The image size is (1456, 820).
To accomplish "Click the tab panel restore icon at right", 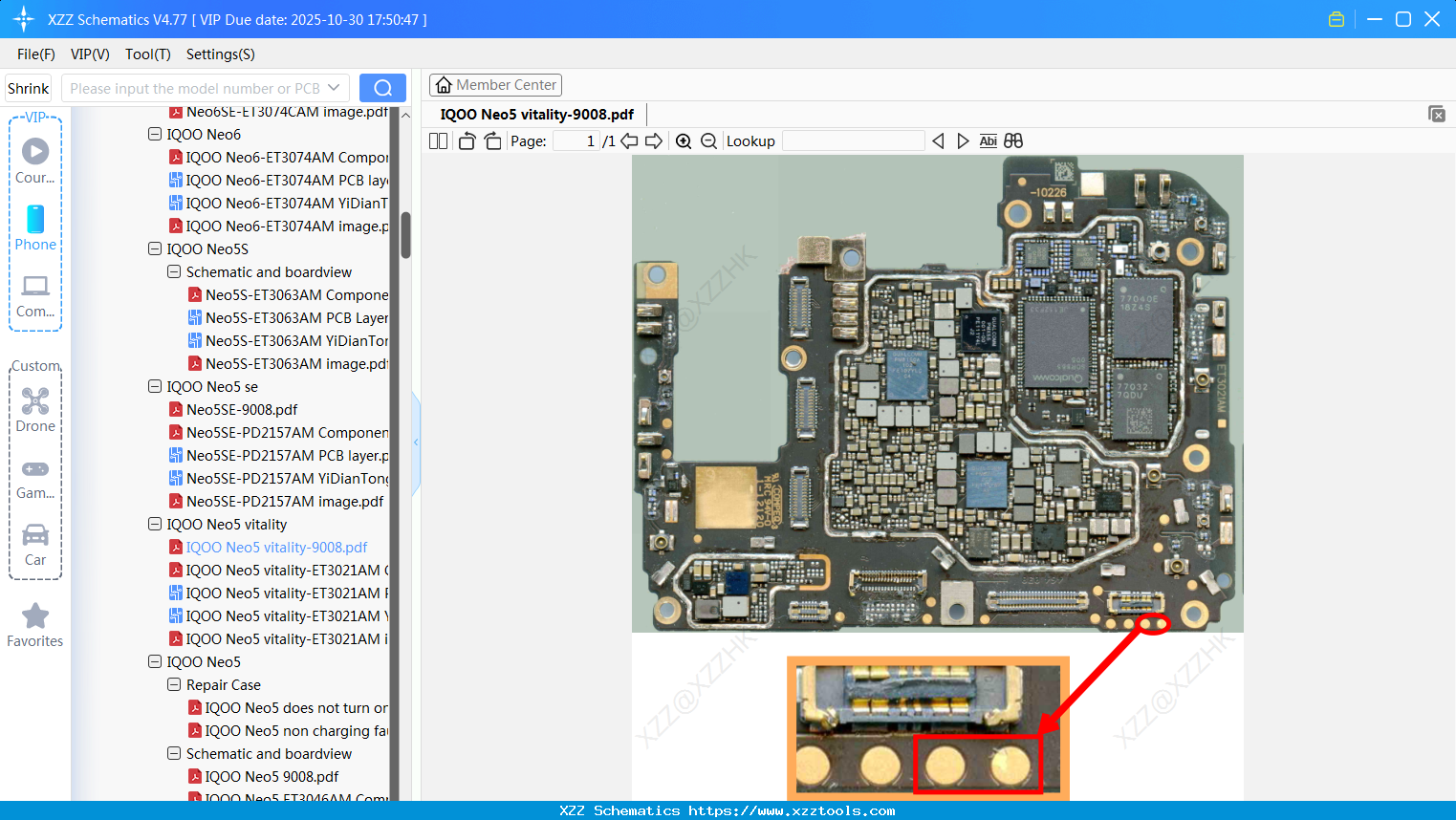I will click(x=1437, y=114).
